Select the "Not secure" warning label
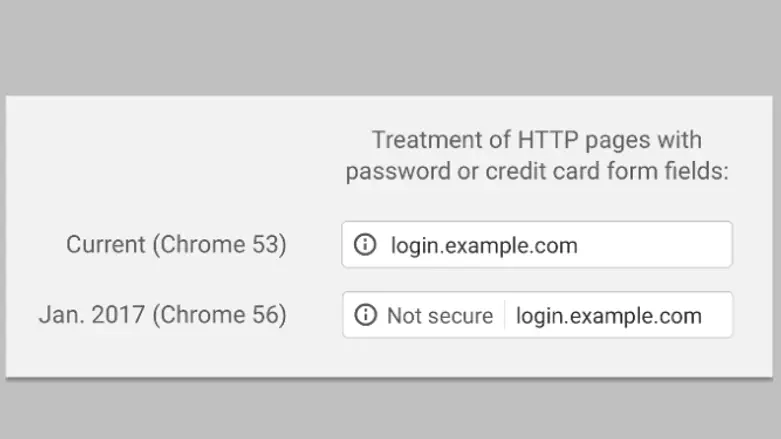This screenshot has height=439, width=781. pyautogui.click(x=440, y=316)
